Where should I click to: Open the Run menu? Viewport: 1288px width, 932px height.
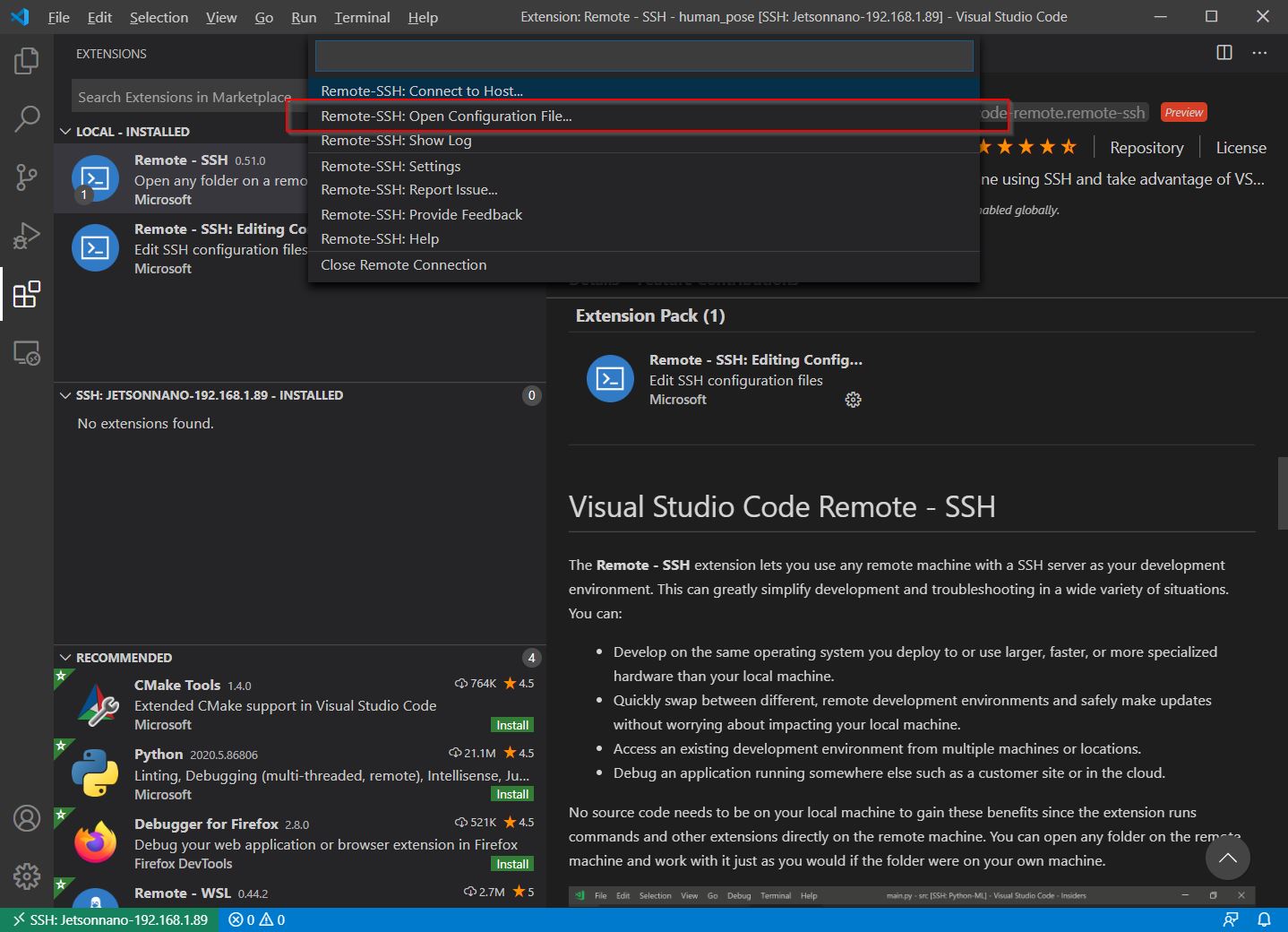304,17
